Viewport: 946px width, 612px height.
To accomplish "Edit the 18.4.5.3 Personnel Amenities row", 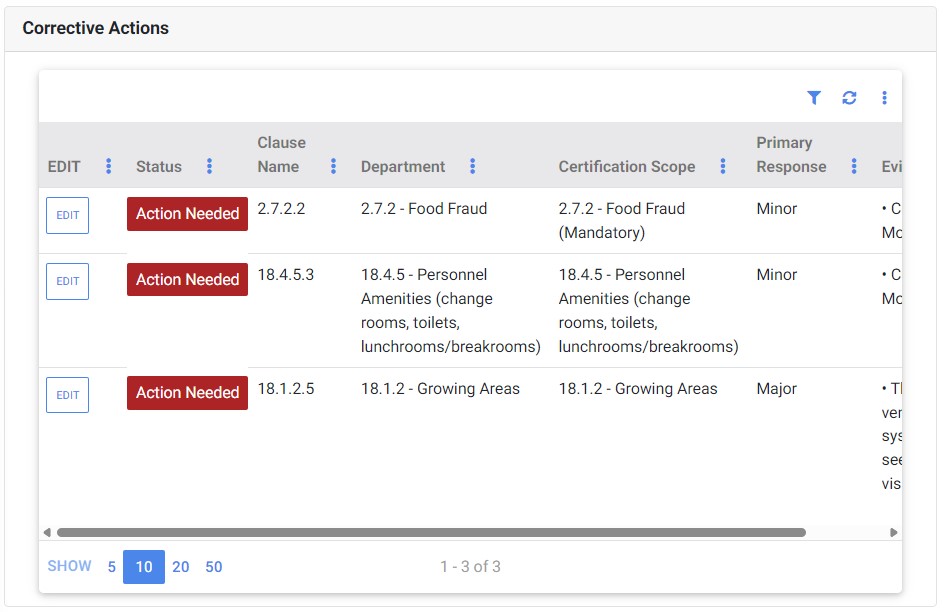I will coord(67,281).
